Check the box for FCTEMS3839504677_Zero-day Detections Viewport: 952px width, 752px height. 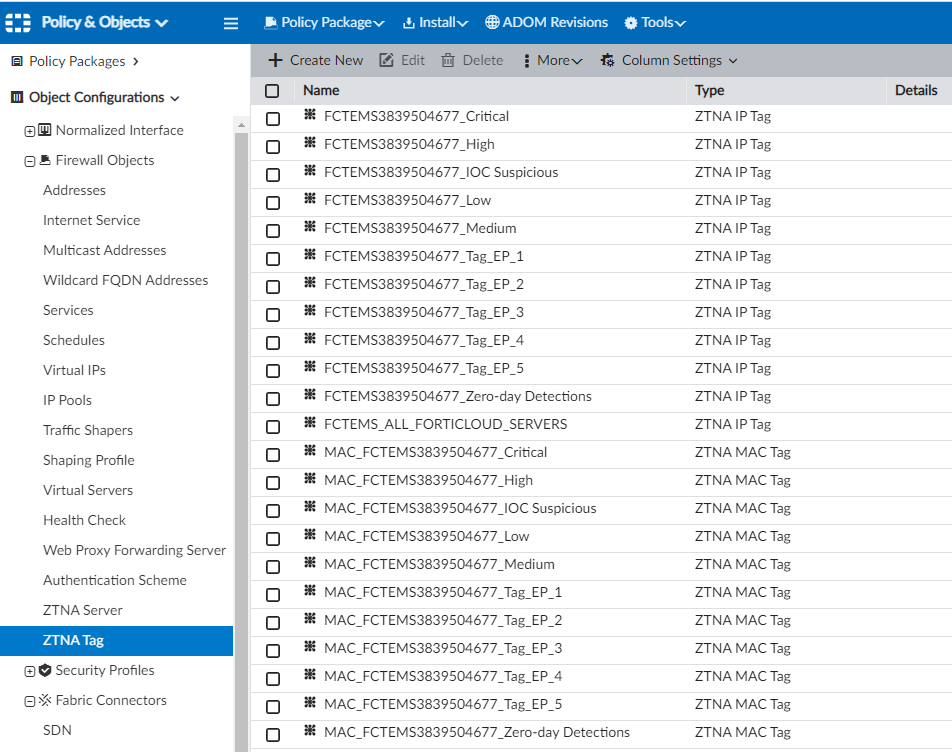pyautogui.click(x=273, y=398)
